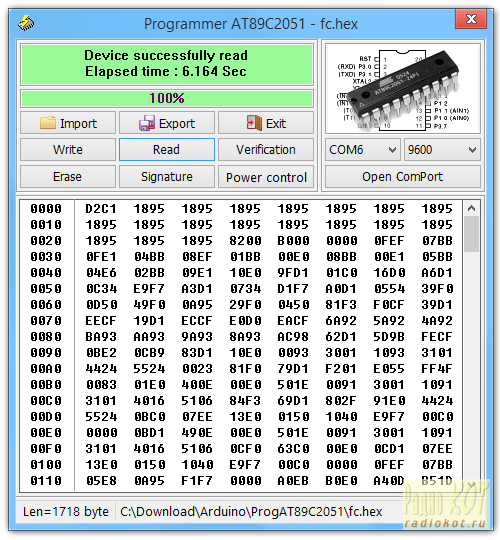Screen dimensions: 500x540
Task: Click the 100% progress bar
Action: 167,98
